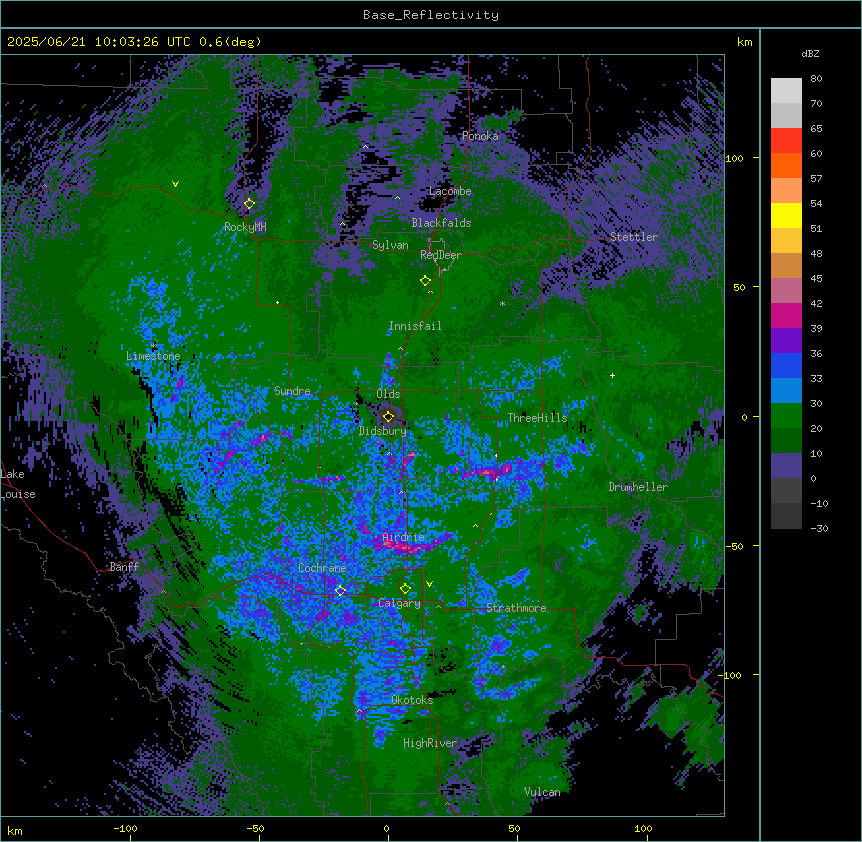Viewport: 862px width, 842px height.
Task: Pick the red 60-65 dBZ legend swatch
Action: tap(786, 141)
